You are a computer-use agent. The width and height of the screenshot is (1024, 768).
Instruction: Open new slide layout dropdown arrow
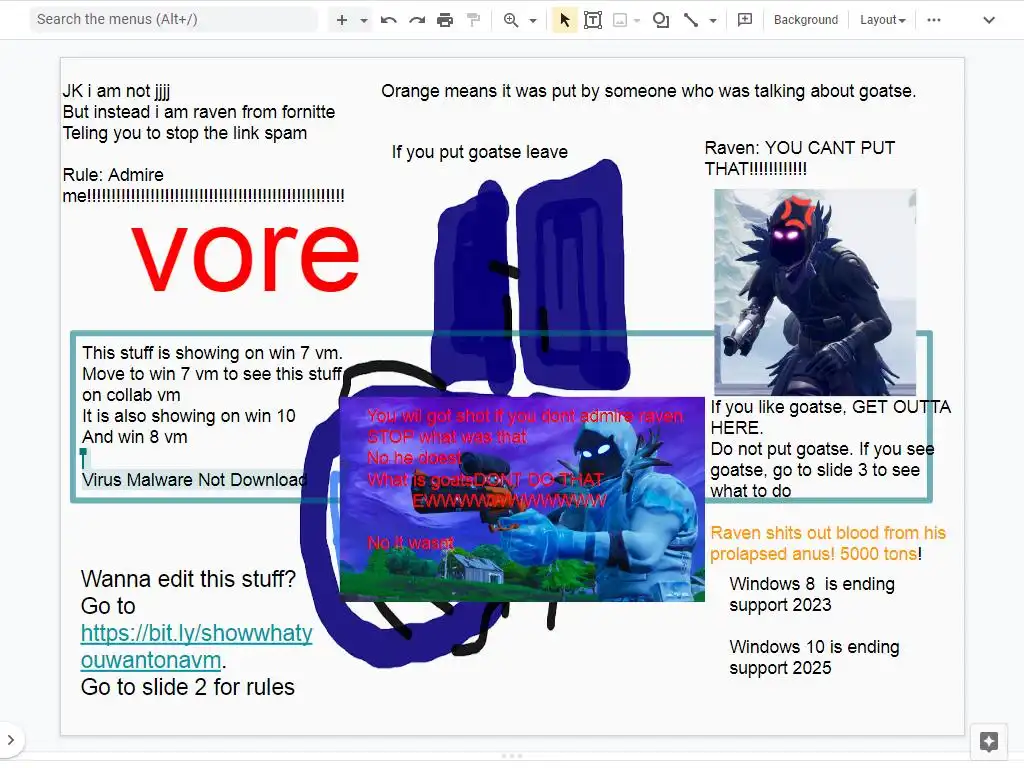click(x=364, y=20)
